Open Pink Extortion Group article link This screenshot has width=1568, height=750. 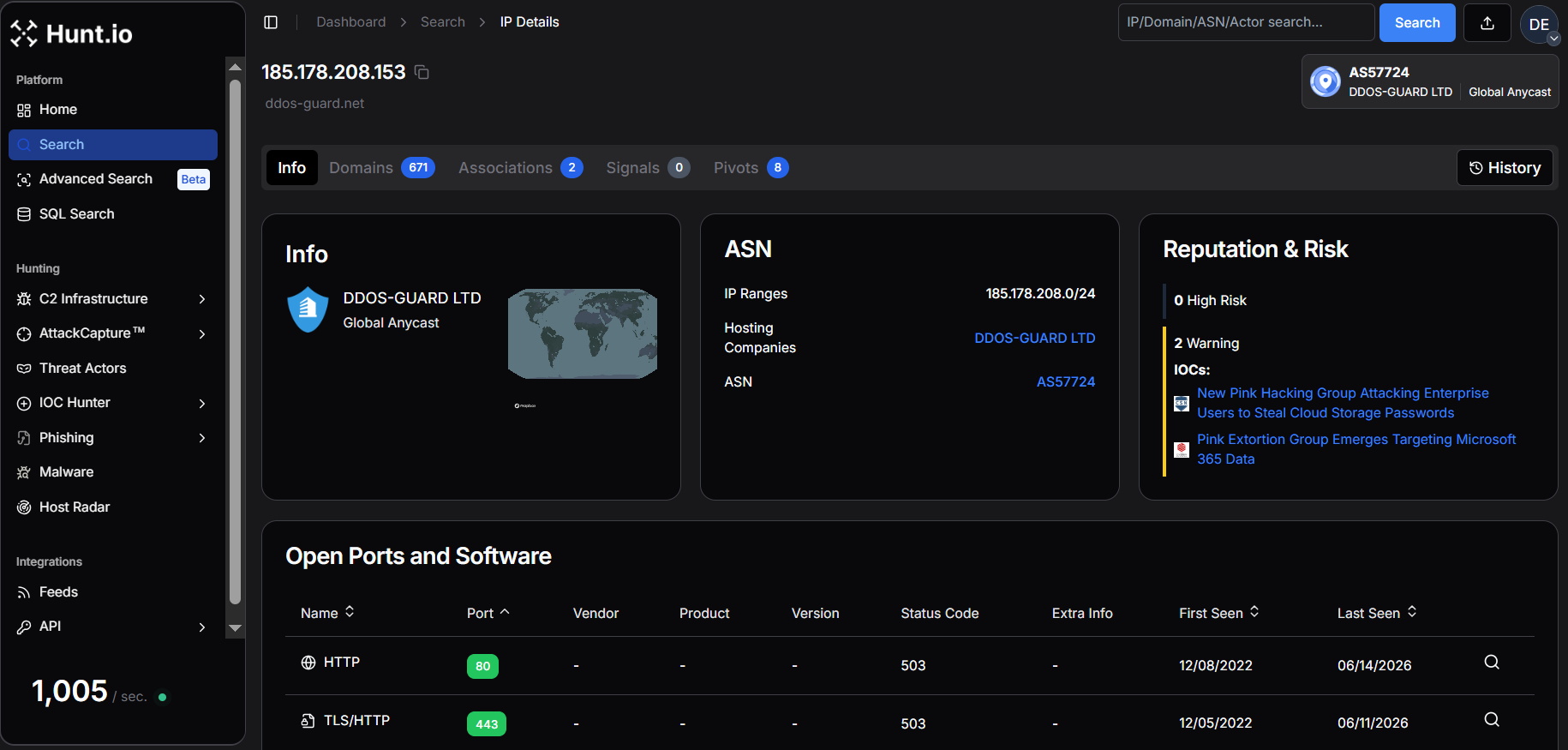[1356, 449]
